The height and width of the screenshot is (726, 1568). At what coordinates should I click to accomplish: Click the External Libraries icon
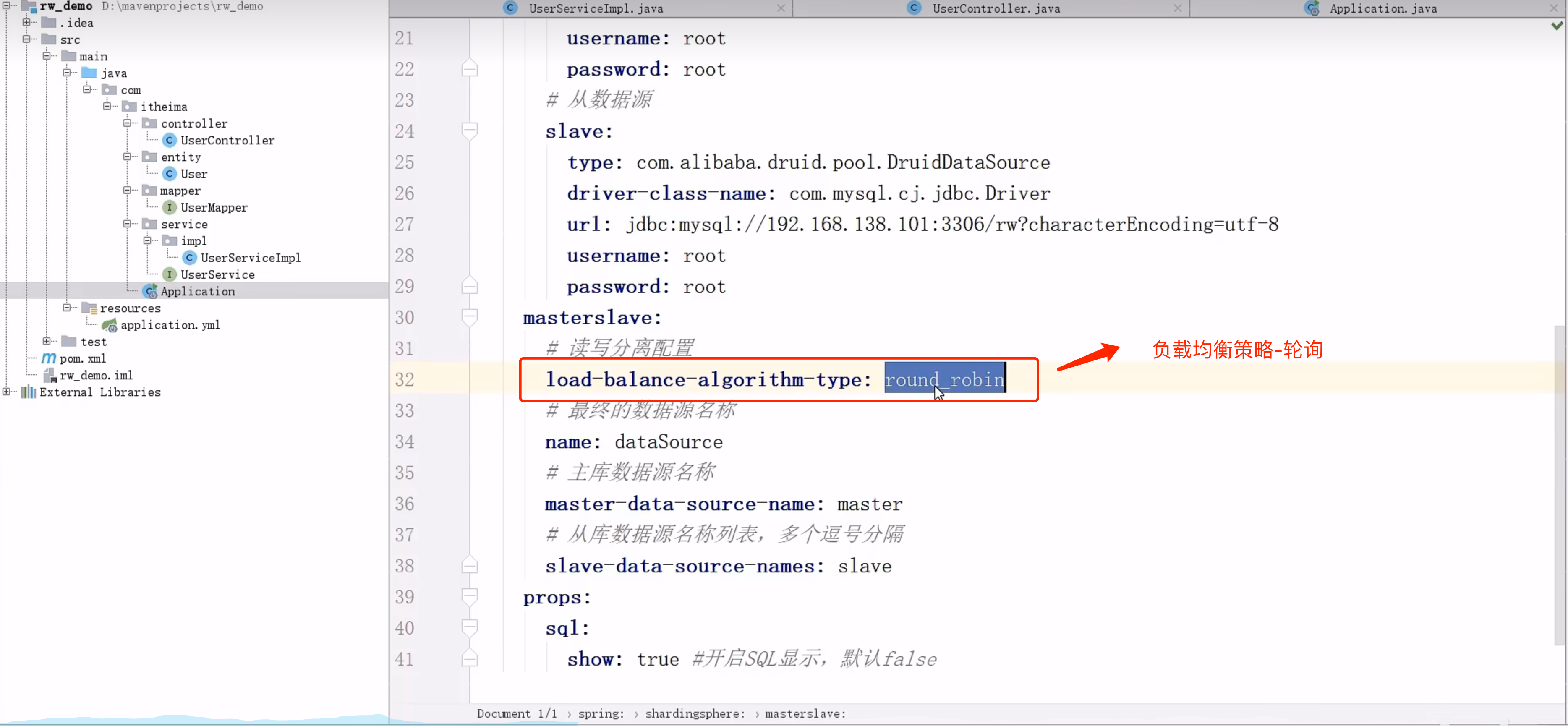pyautogui.click(x=28, y=392)
